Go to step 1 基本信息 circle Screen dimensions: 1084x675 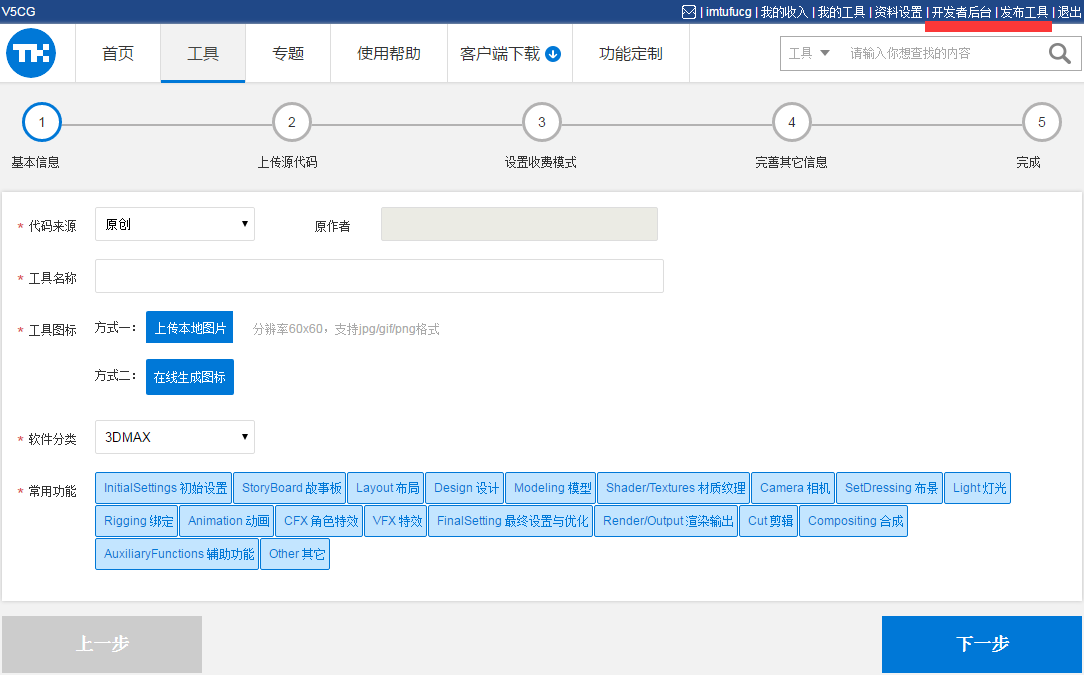coord(42,122)
